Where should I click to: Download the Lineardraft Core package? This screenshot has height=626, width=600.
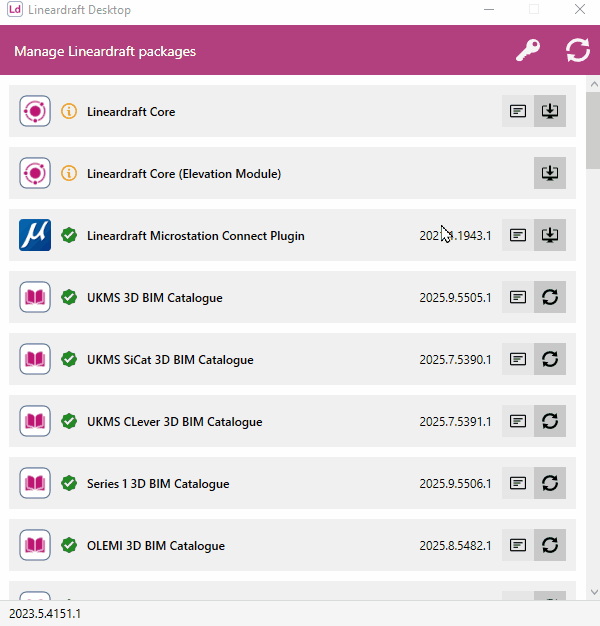click(550, 111)
